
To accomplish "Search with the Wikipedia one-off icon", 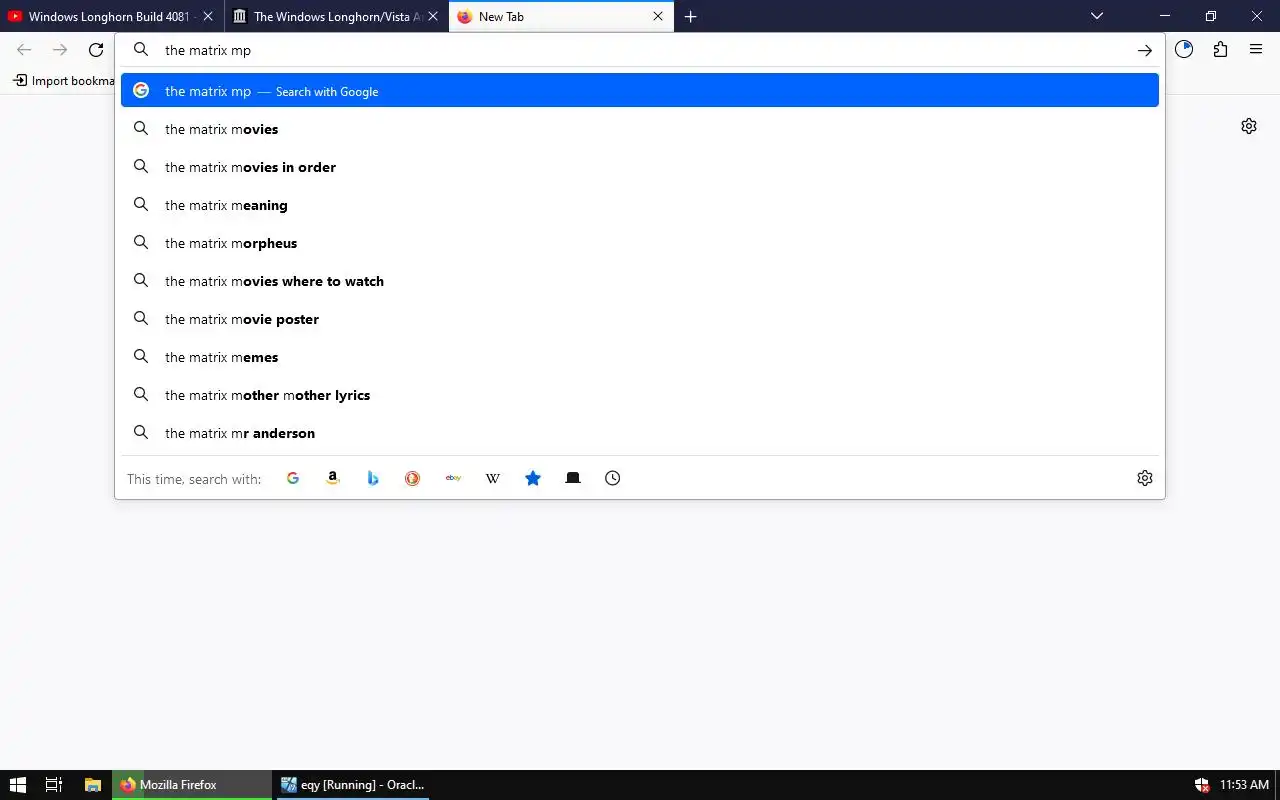I will (493, 478).
